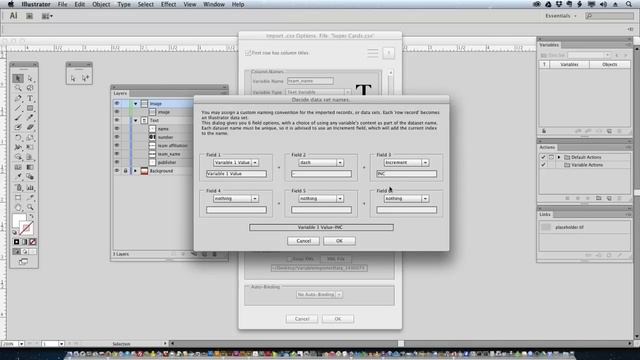Viewport: 640px width, 360px height.
Task: Click the Stroke color swatch in Tools panel
Action: coord(27,229)
